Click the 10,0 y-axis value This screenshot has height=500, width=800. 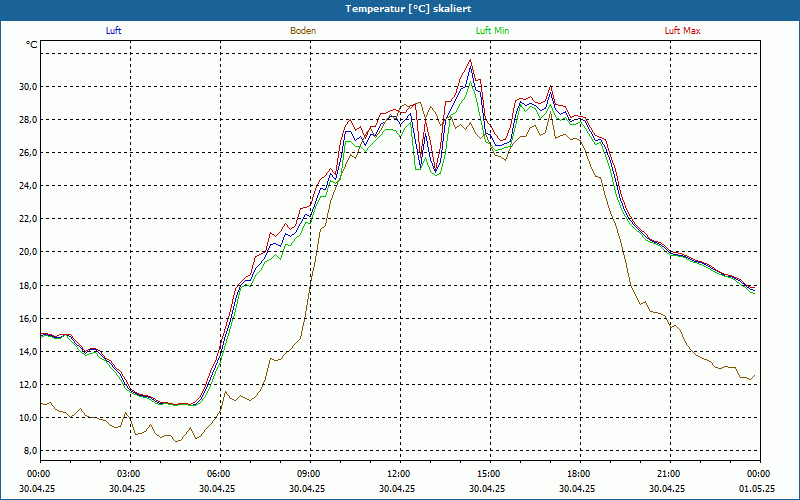[29, 418]
